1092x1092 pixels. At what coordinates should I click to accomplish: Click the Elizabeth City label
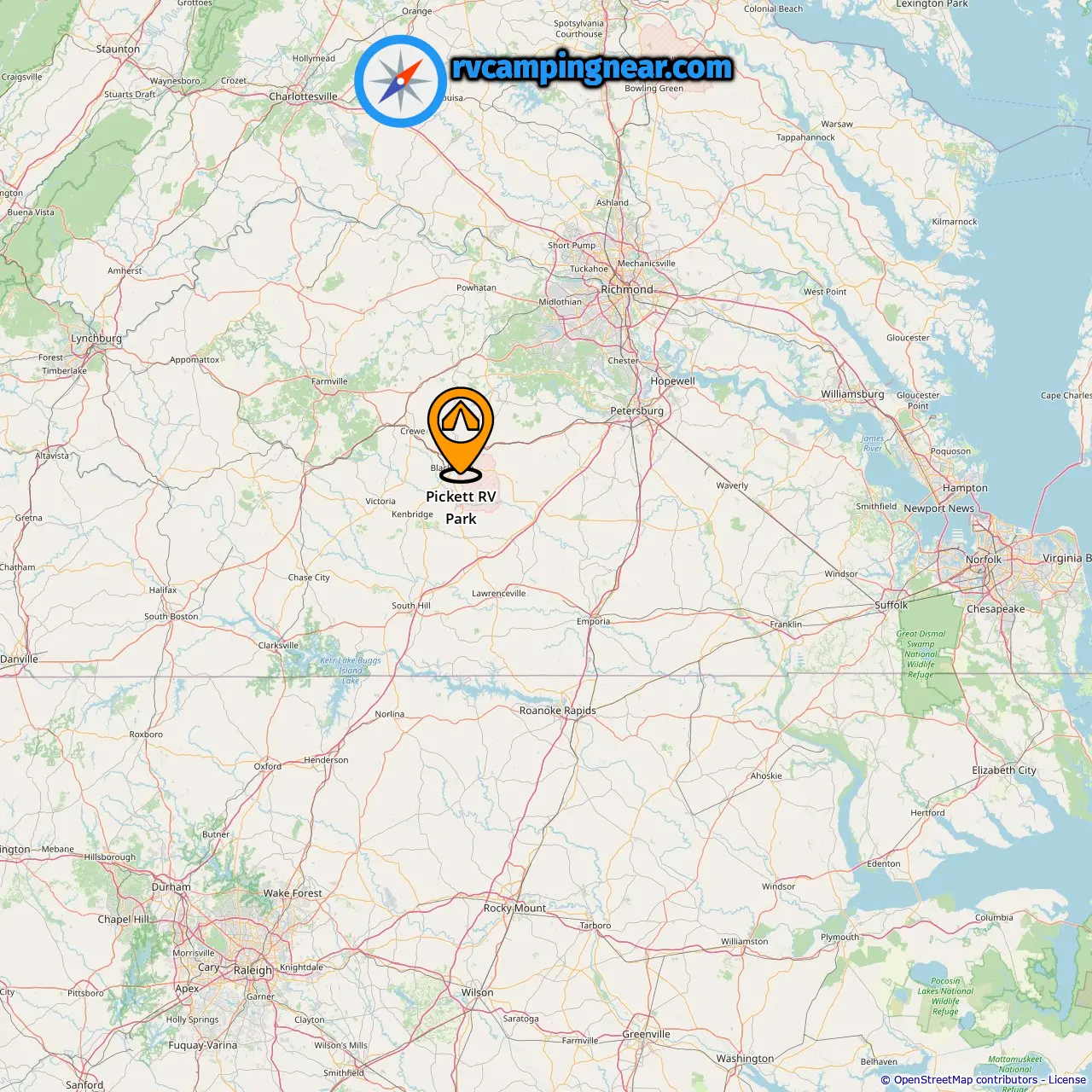click(x=1004, y=770)
